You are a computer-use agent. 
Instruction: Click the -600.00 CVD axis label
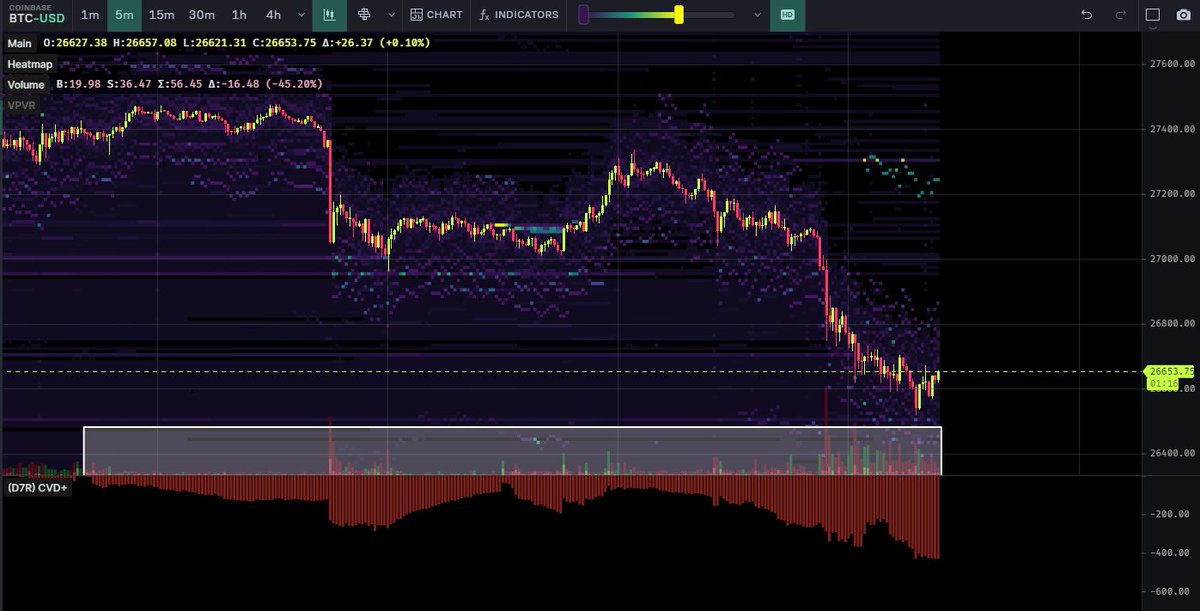click(x=1172, y=592)
